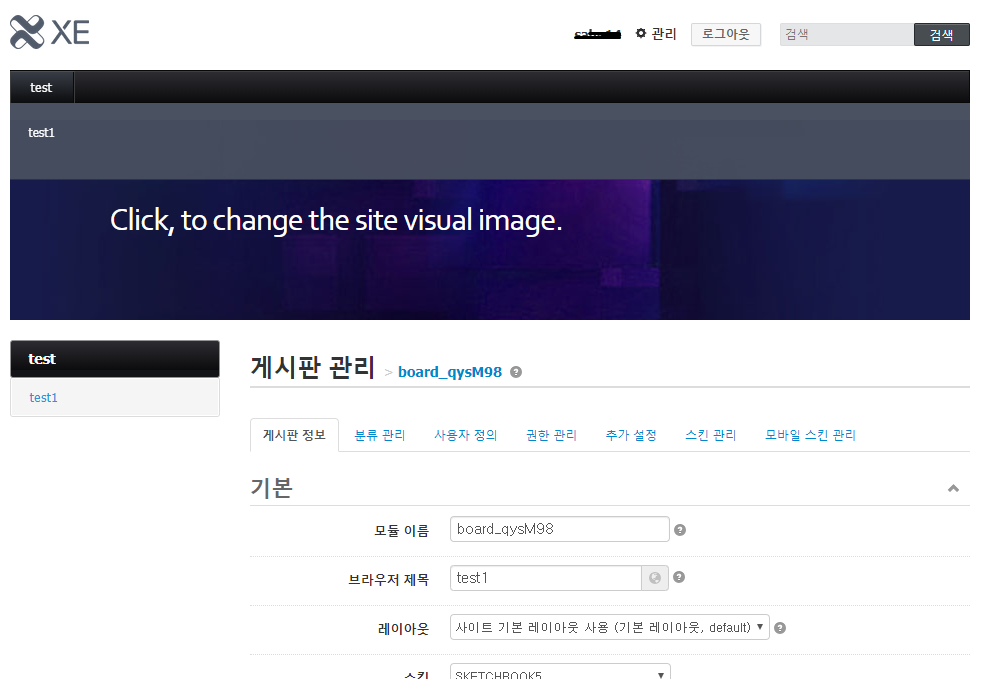The width and height of the screenshot is (987, 679).
Task: Switch to the 게시판 정보 tab
Action: [294, 435]
